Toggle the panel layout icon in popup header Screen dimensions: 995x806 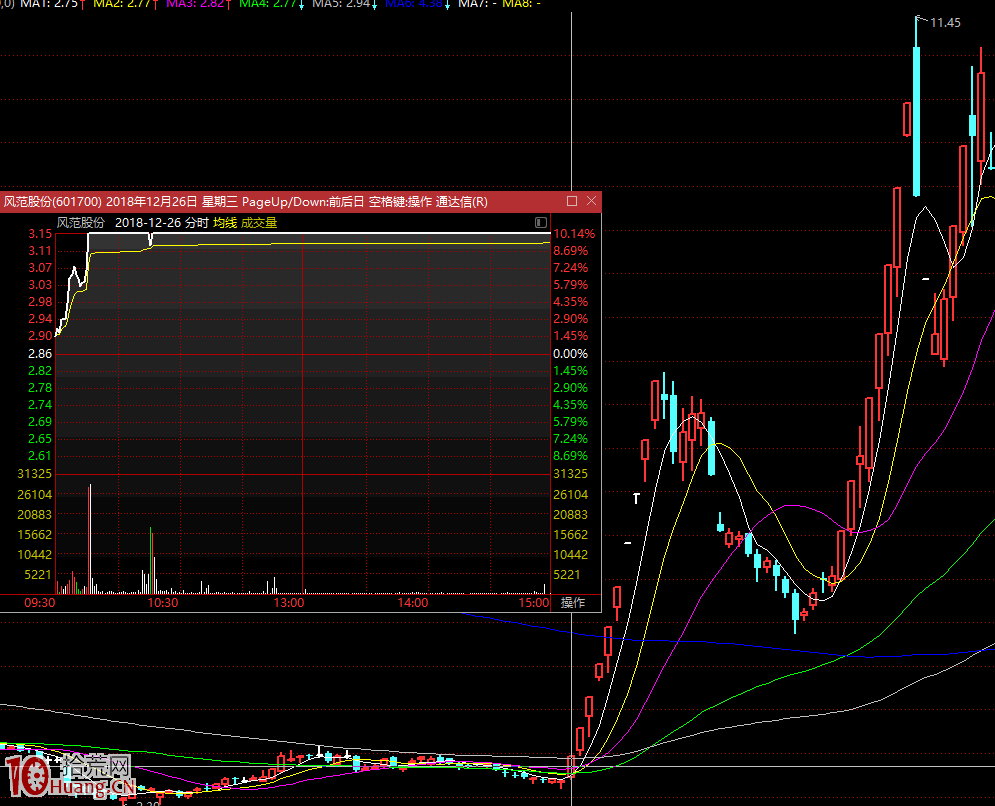541,222
